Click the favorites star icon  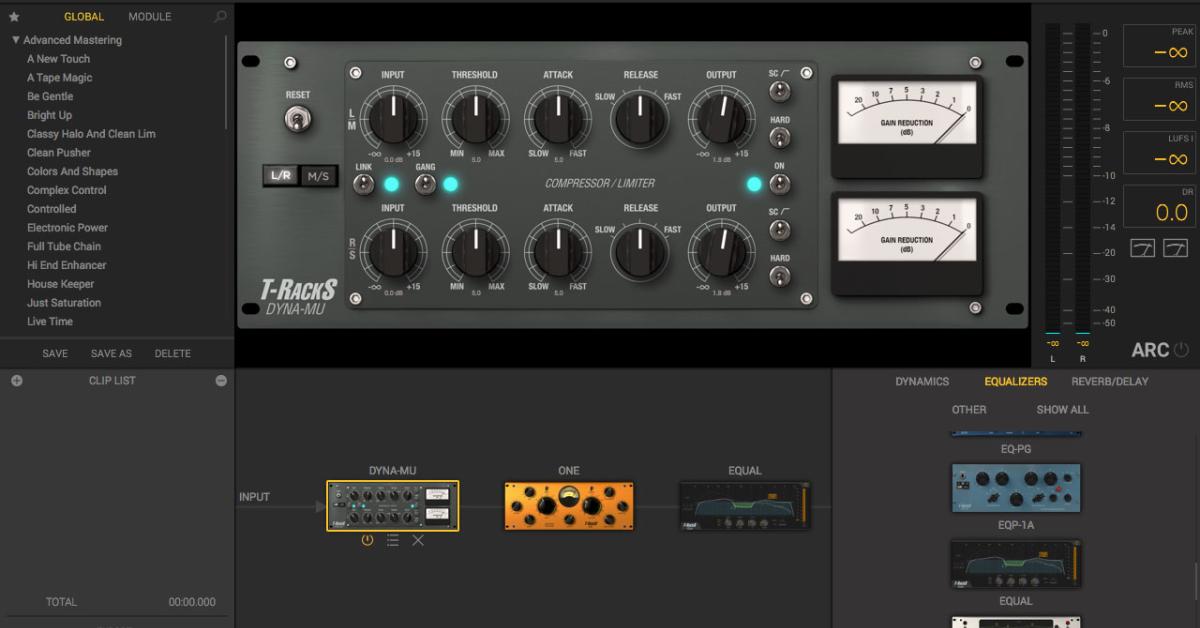[14, 17]
